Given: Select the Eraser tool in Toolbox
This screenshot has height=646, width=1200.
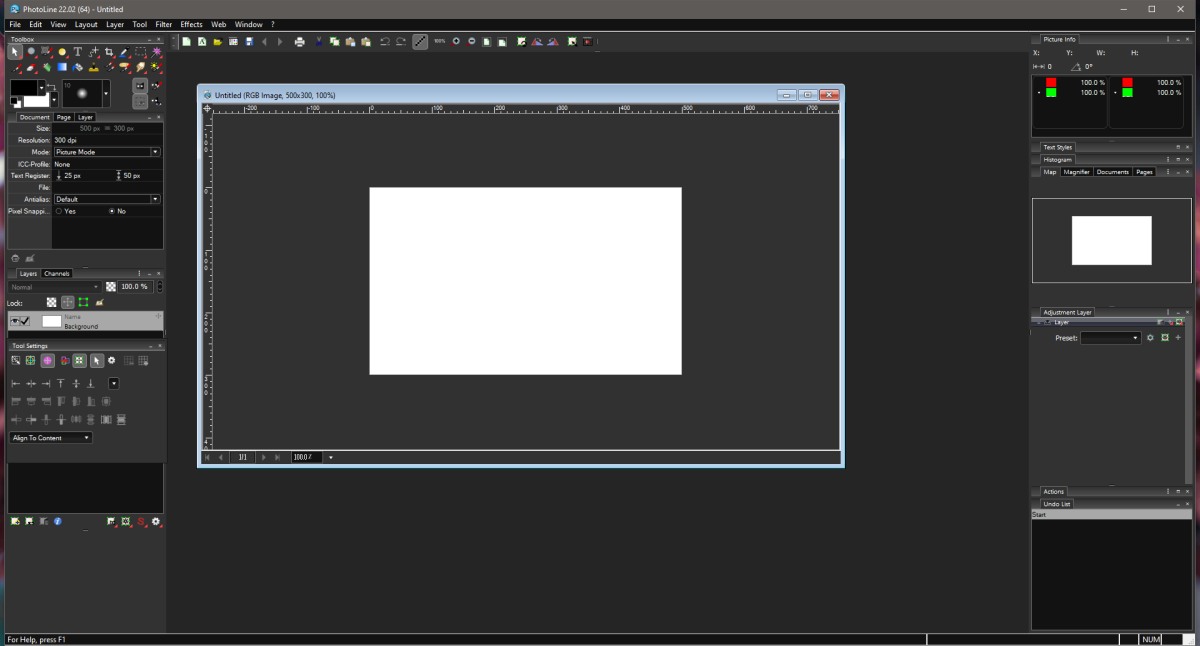Looking at the screenshot, I should tap(31, 68).
